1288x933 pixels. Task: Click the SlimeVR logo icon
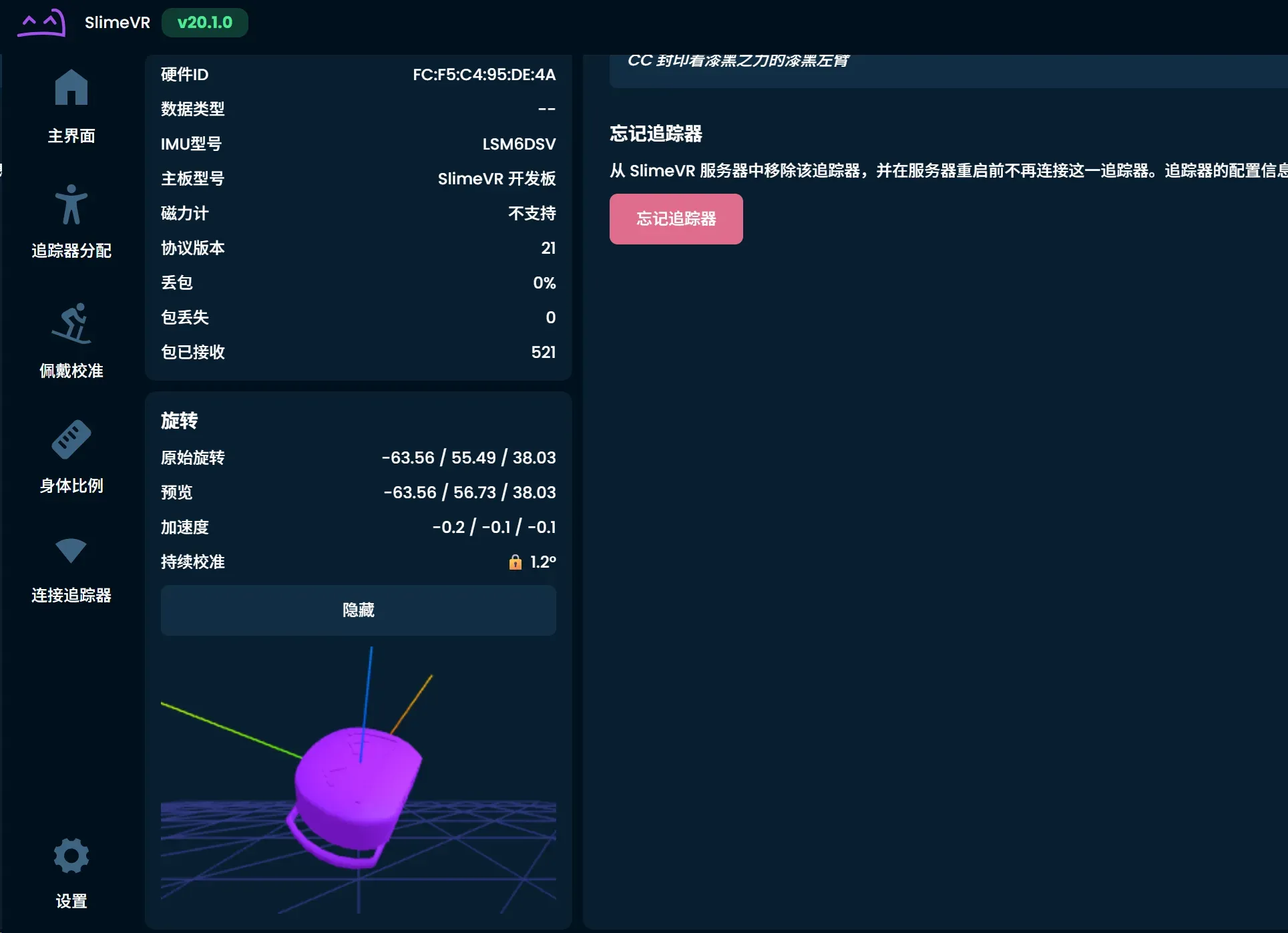click(41, 23)
